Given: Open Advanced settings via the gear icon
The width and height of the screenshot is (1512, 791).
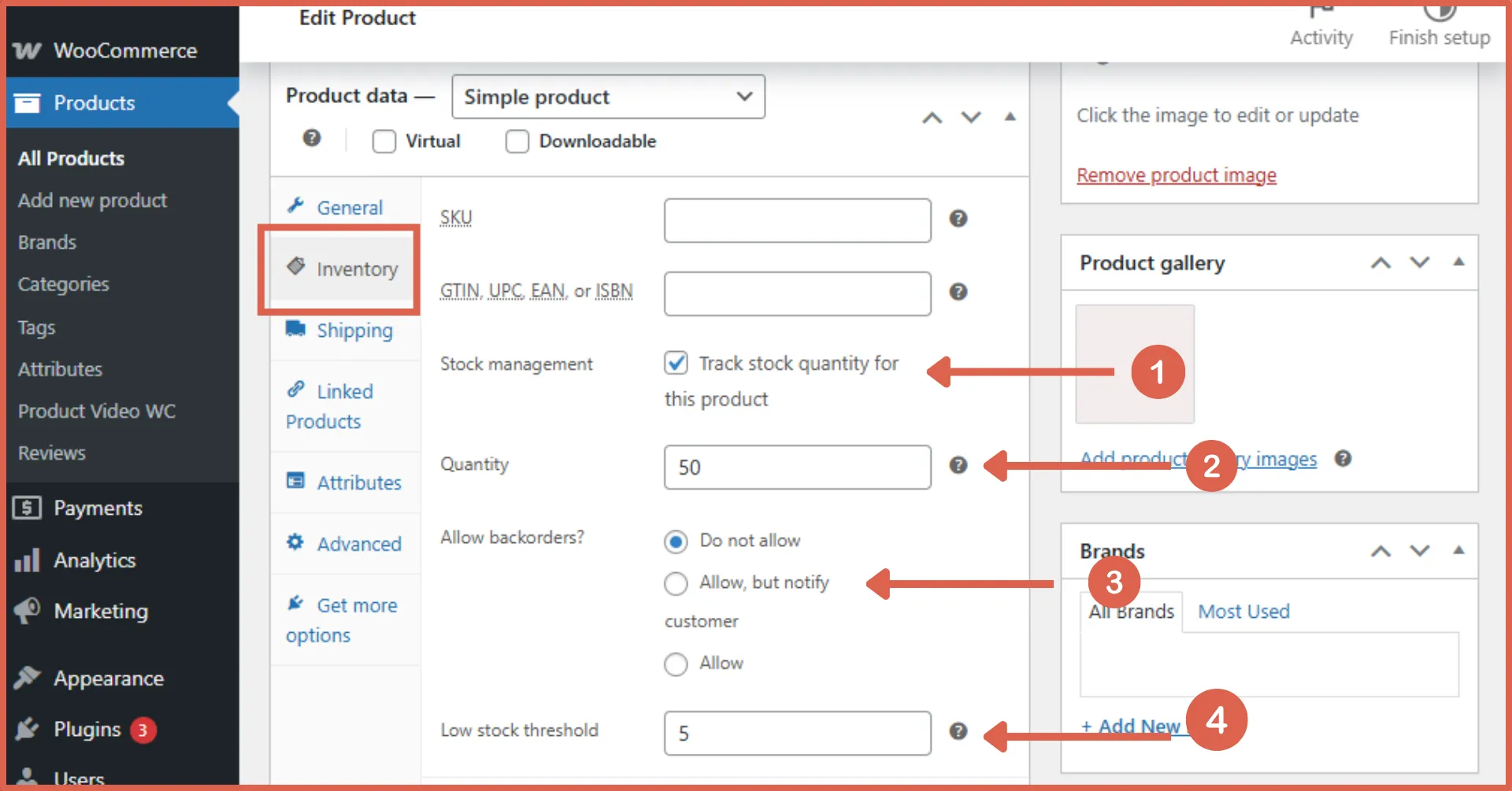Looking at the screenshot, I should click(x=295, y=542).
